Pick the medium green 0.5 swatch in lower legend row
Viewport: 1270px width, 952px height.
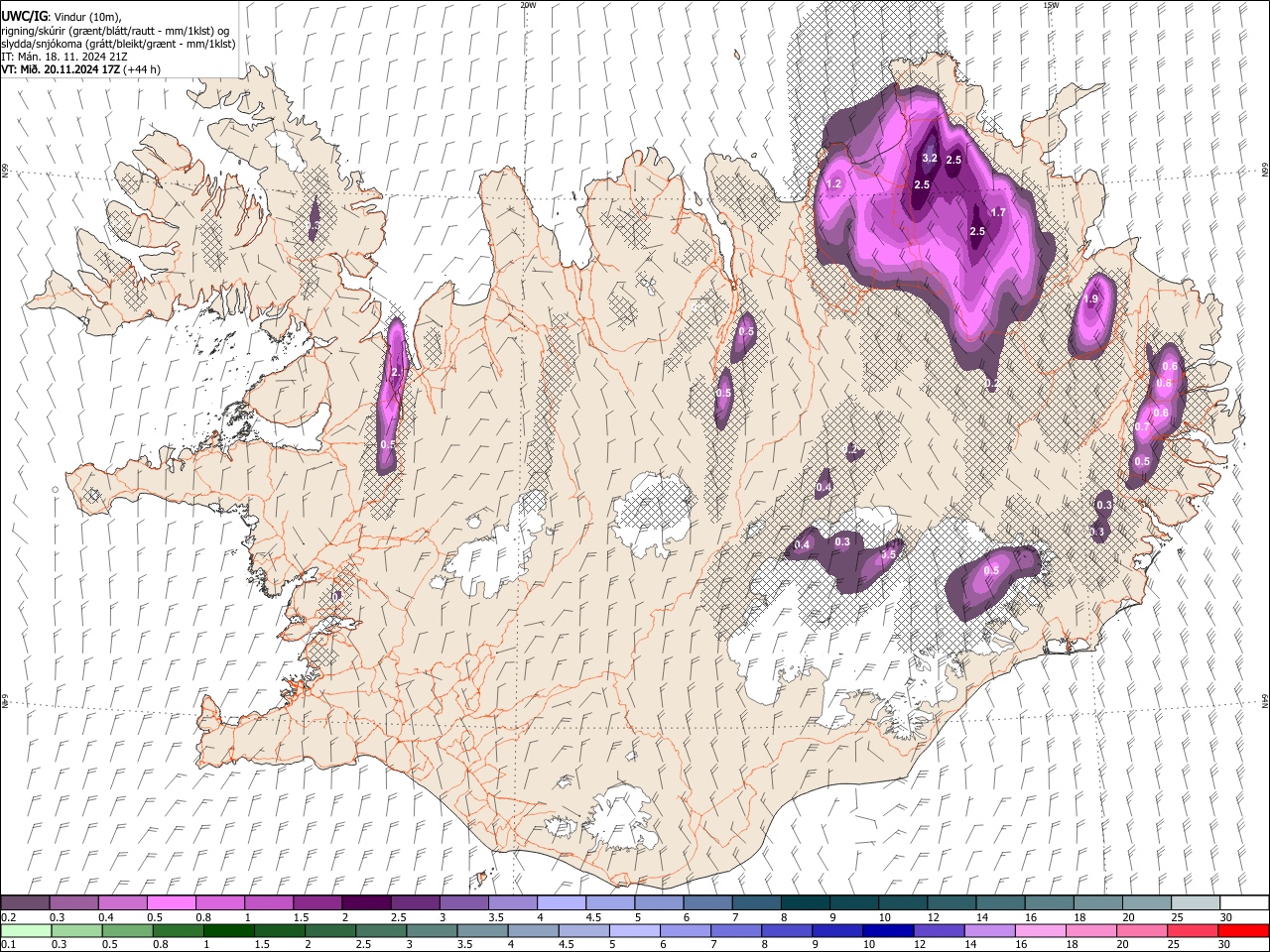click(128, 930)
